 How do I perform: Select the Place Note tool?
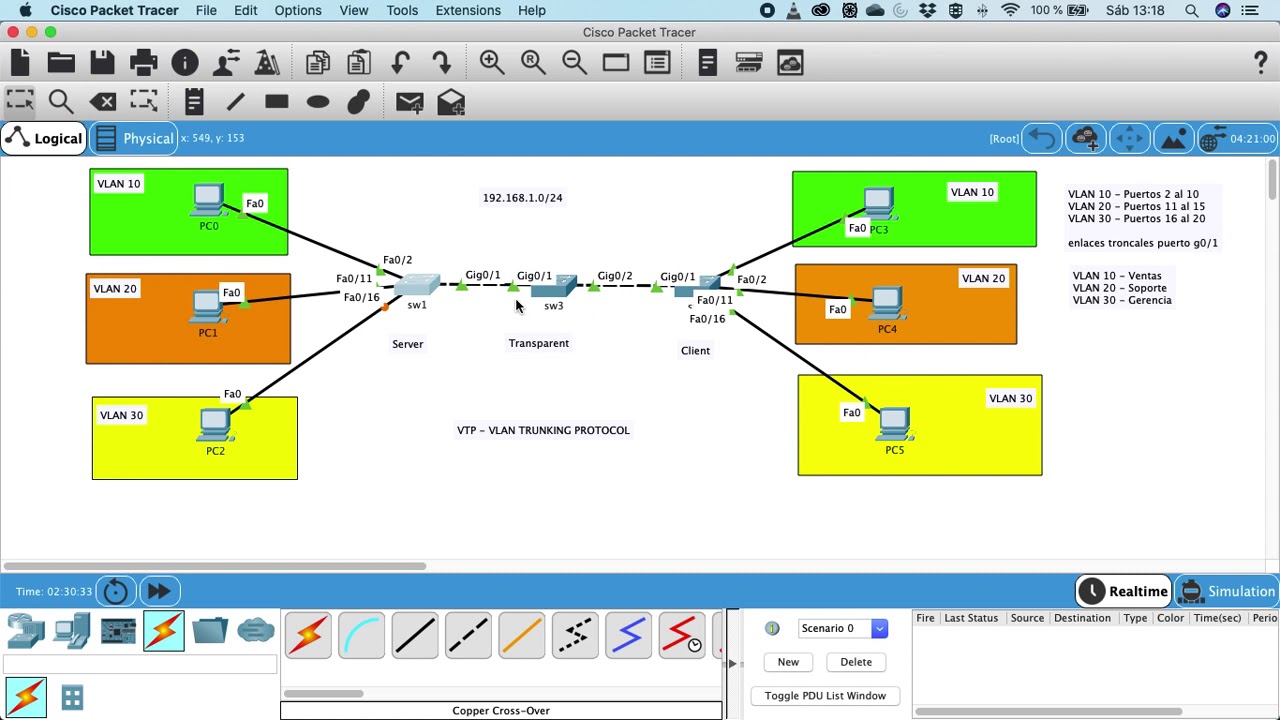coord(194,102)
